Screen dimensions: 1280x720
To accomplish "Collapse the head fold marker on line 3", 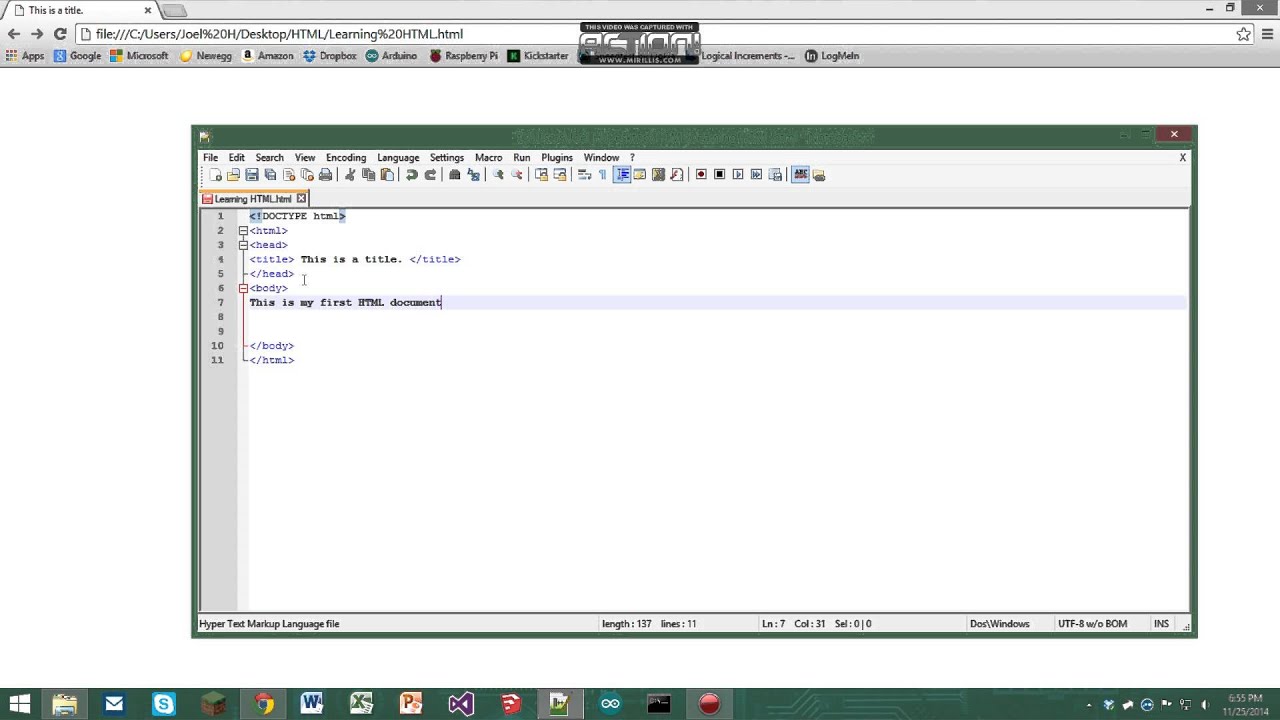I will click(243, 245).
